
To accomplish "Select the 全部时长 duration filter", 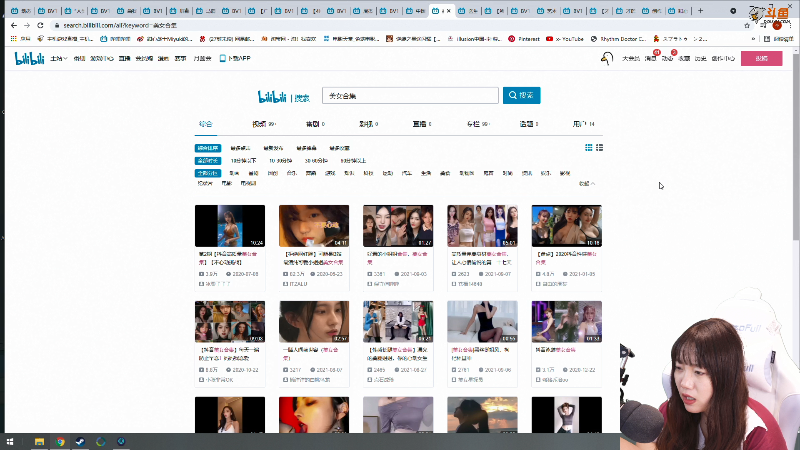I will pos(208,161).
